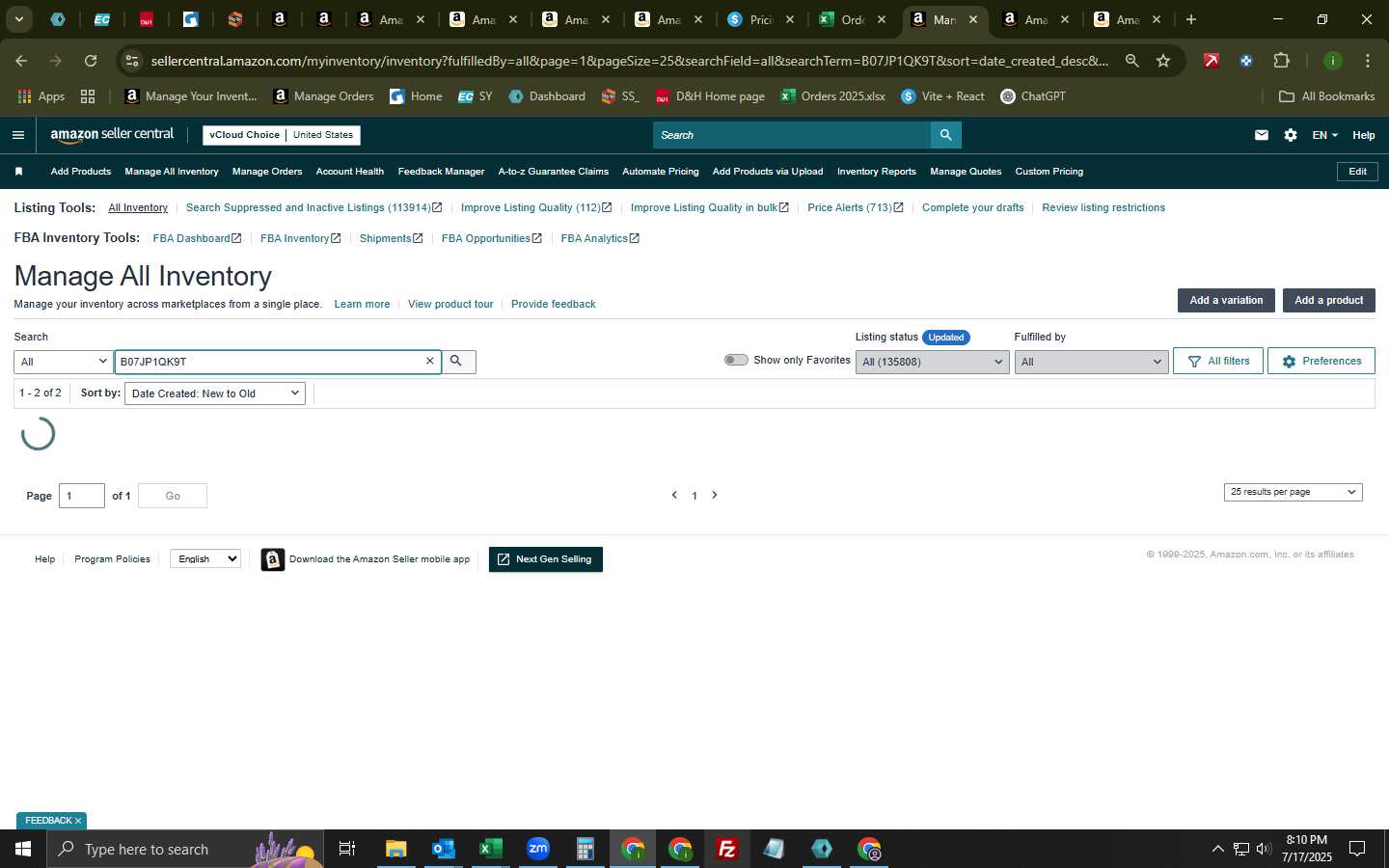Click the Amazon Seller Central logo
Viewport: 1389px width, 868px height.
112,135
